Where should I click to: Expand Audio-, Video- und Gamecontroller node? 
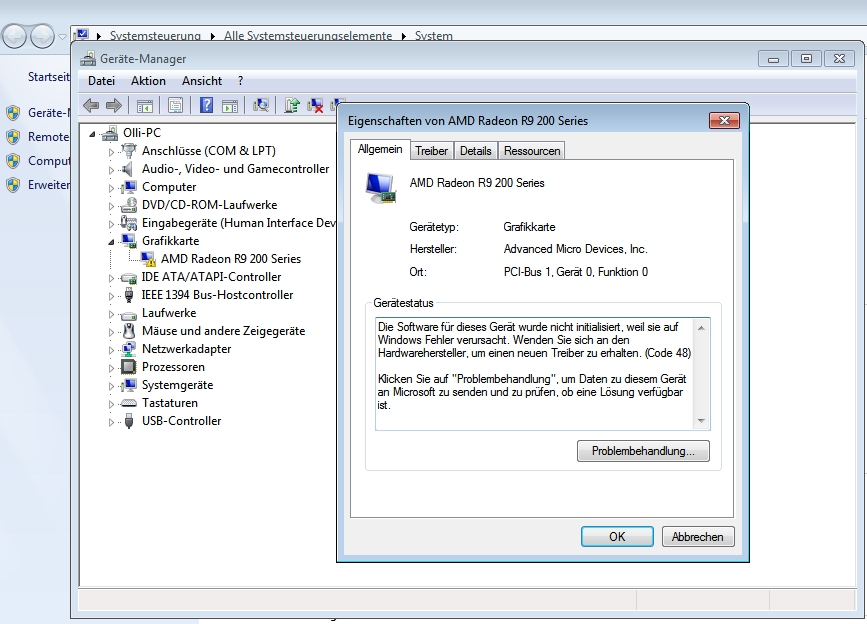click(x=111, y=170)
